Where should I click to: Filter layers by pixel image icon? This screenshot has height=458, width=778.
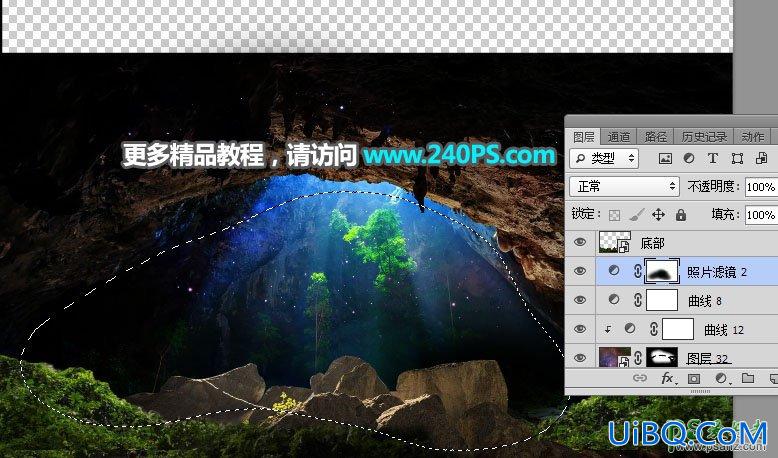pos(665,159)
